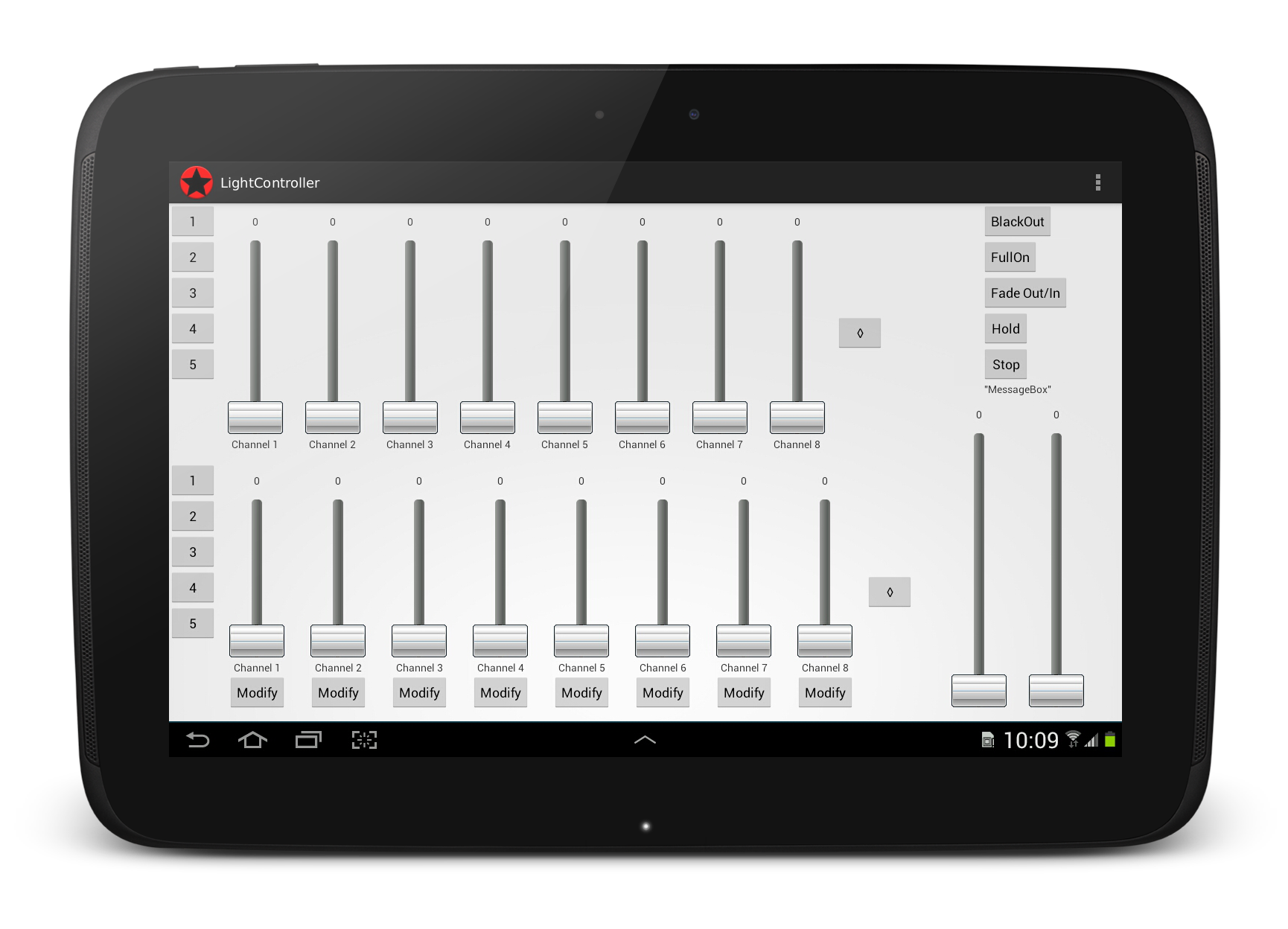Click the upper bank Channel 2 fader knob
This screenshot has width=1288, height=929.
tap(333, 418)
